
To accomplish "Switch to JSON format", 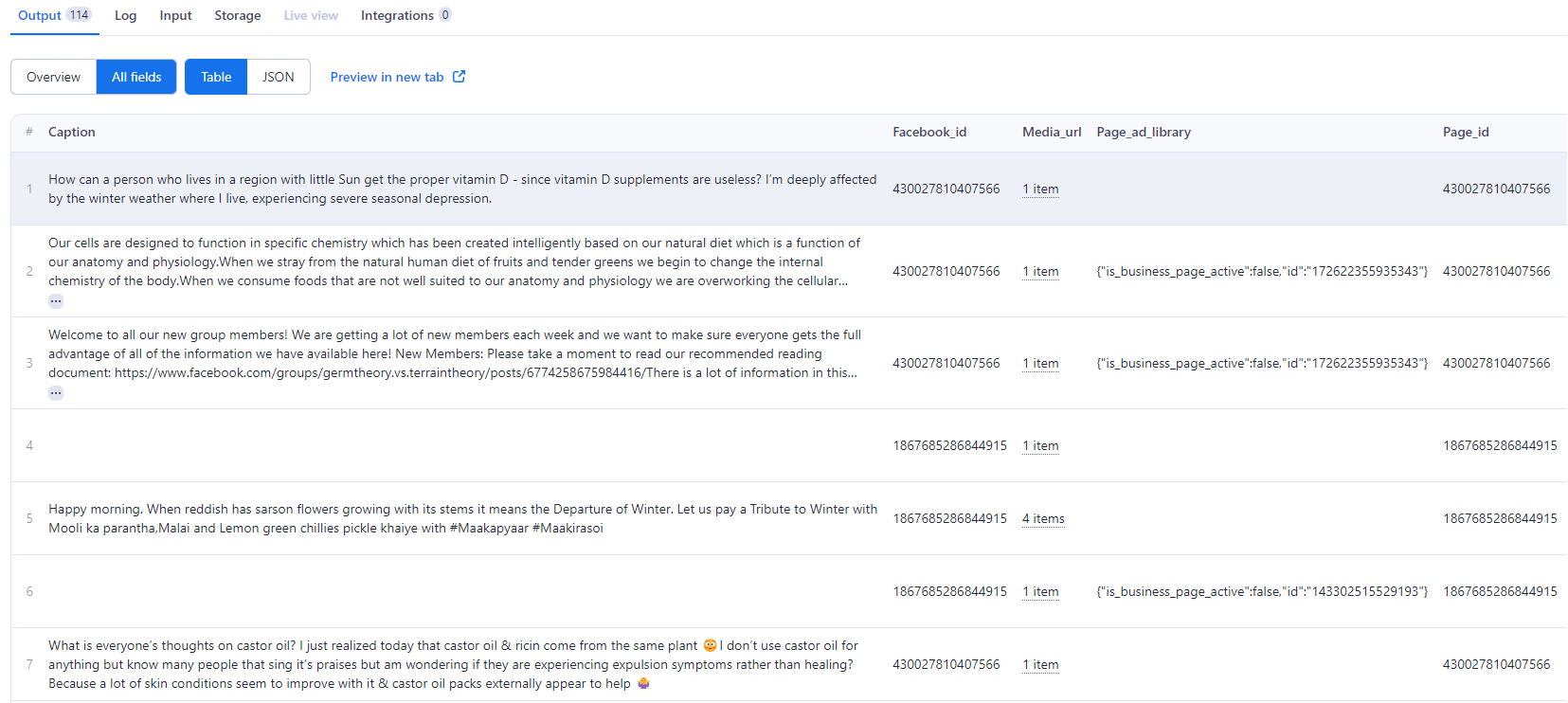I will [x=278, y=77].
